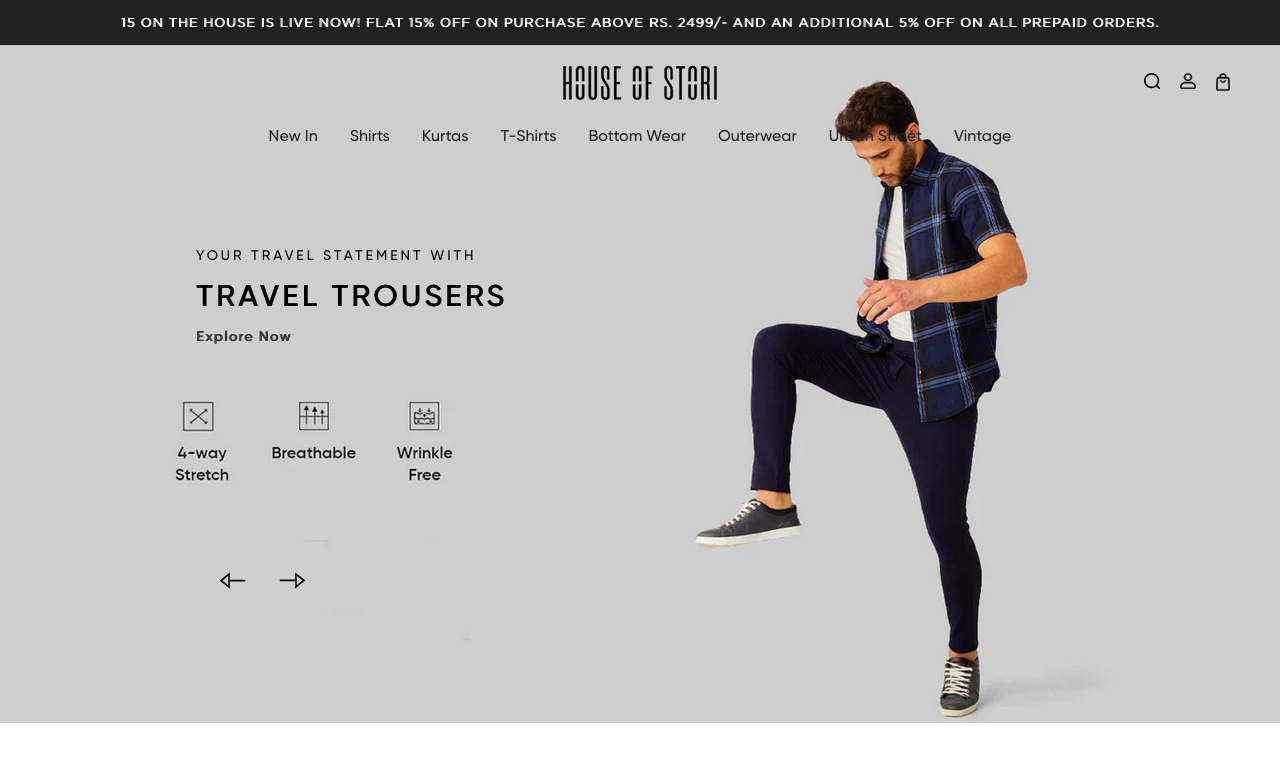Open the search icon in header
Screen dimensions: 1280x780
click(1152, 82)
